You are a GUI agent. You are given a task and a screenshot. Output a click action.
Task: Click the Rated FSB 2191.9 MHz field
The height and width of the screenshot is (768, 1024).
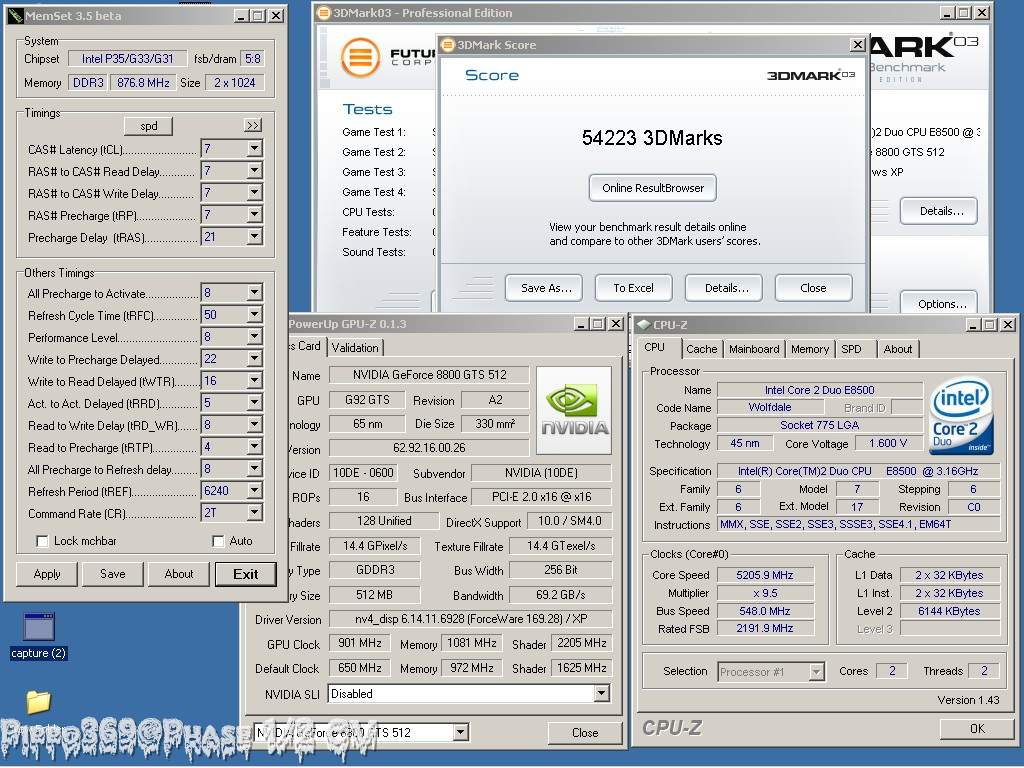tap(765, 628)
